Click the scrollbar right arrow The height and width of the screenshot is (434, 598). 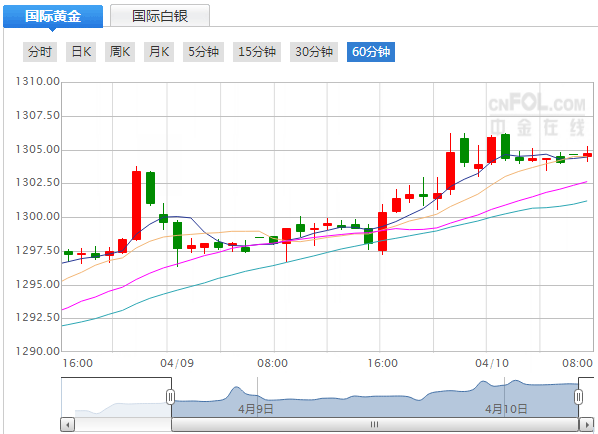click(586, 424)
